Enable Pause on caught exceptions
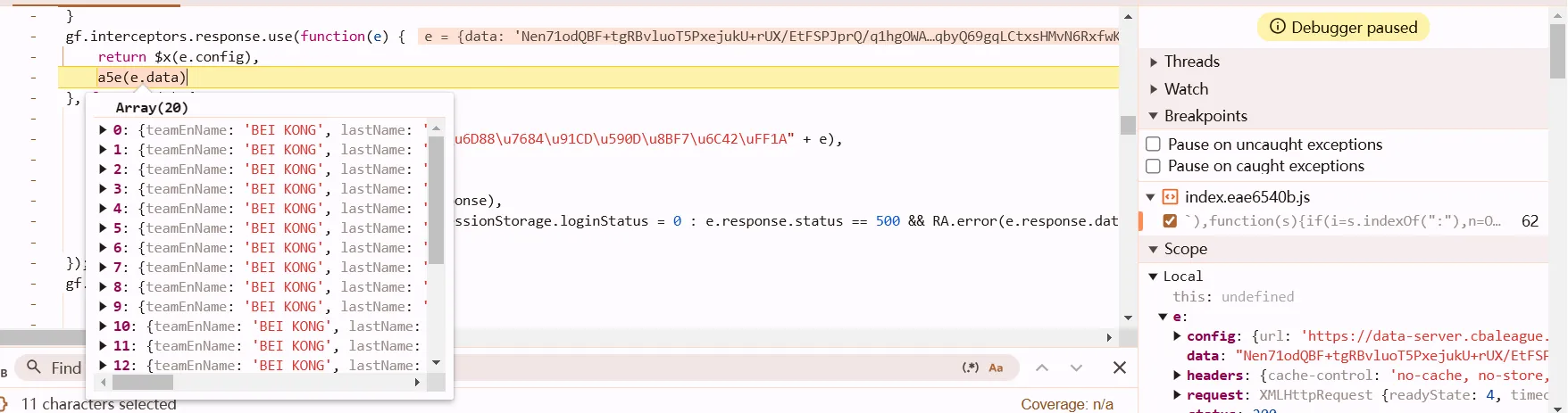The image size is (1568, 413). [1153, 166]
